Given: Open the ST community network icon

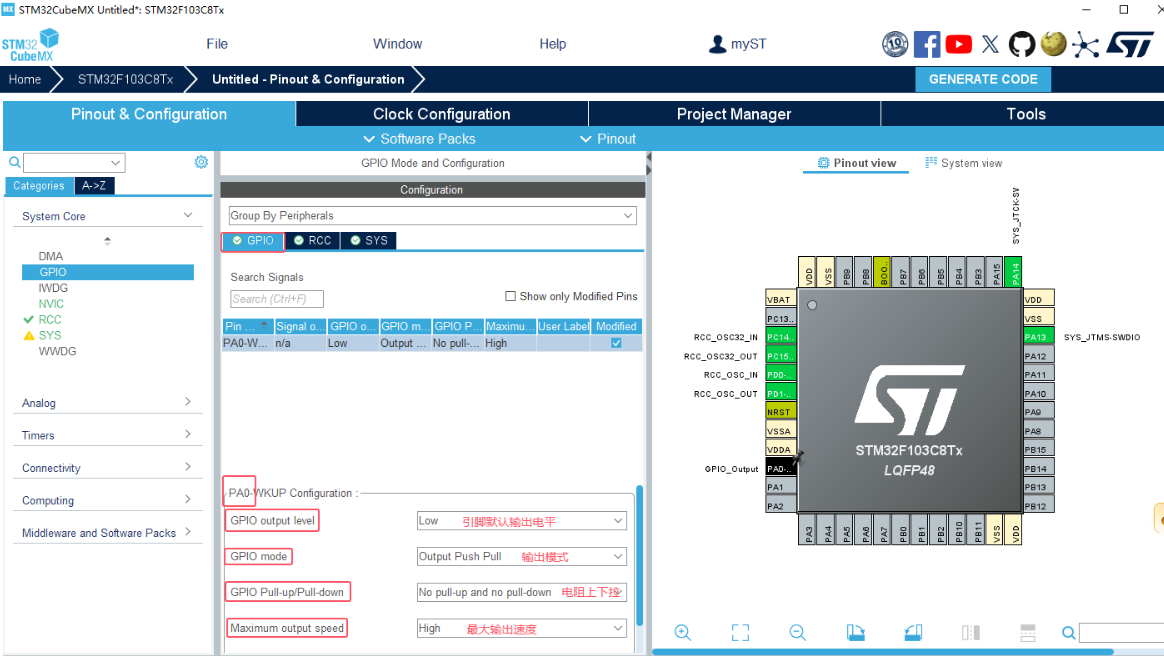Looking at the screenshot, I should click(x=1085, y=45).
